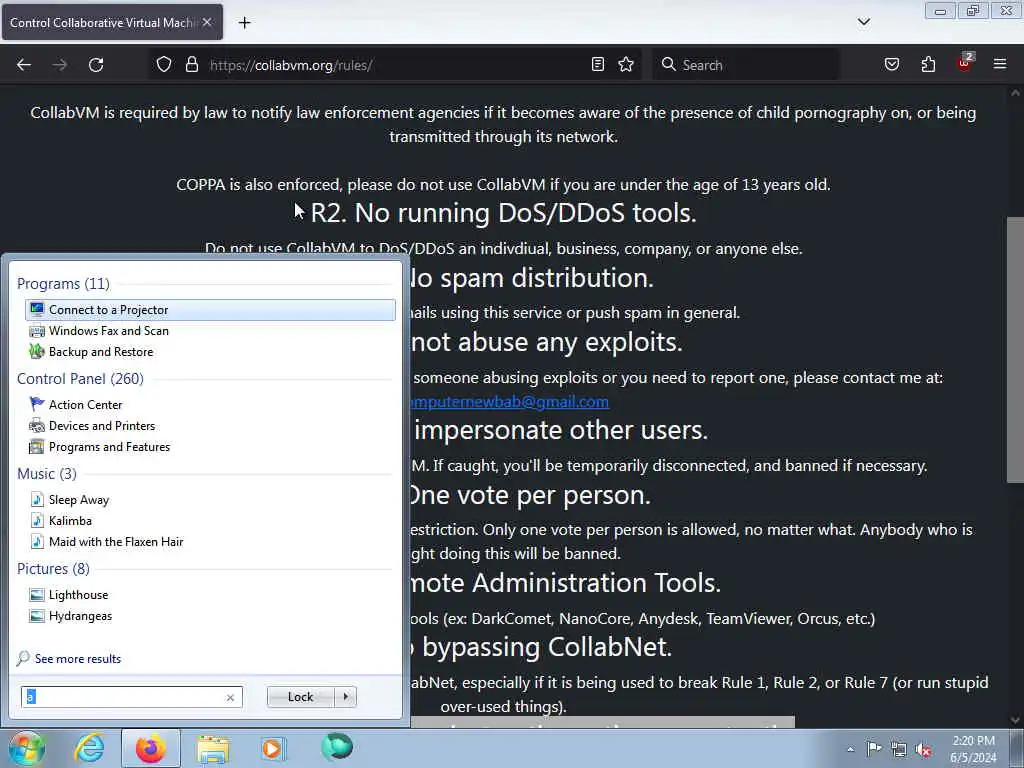This screenshot has height=768, width=1024.
Task: Bookmark this page with the star icon
Action: tap(626, 65)
